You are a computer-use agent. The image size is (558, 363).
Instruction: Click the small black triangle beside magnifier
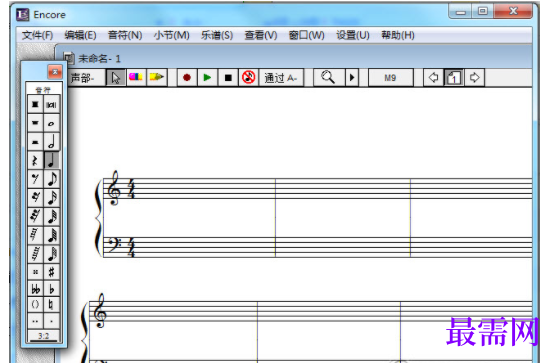pos(352,77)
